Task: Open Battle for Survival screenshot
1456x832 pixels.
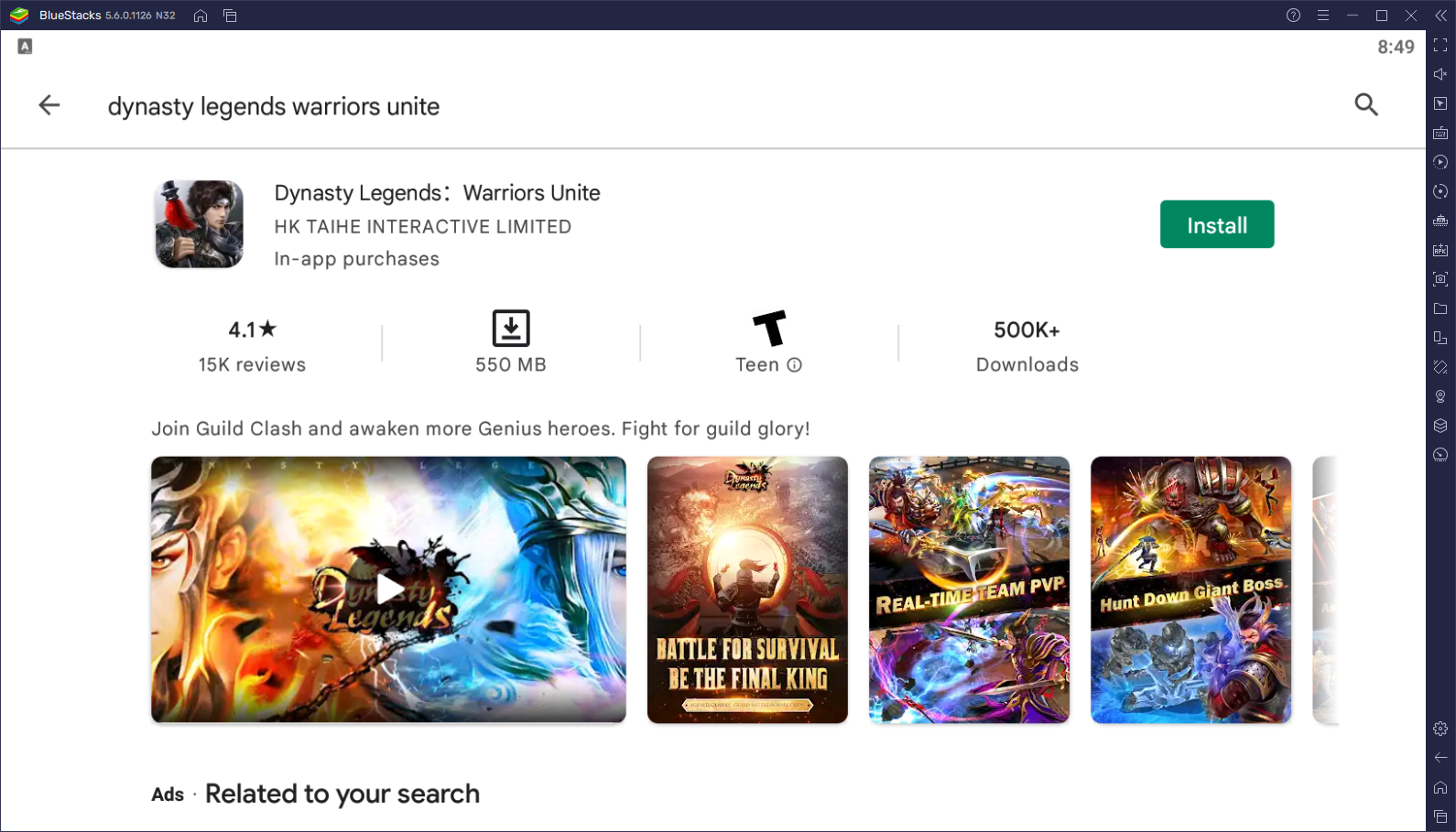Action: (x=747, y=589)
